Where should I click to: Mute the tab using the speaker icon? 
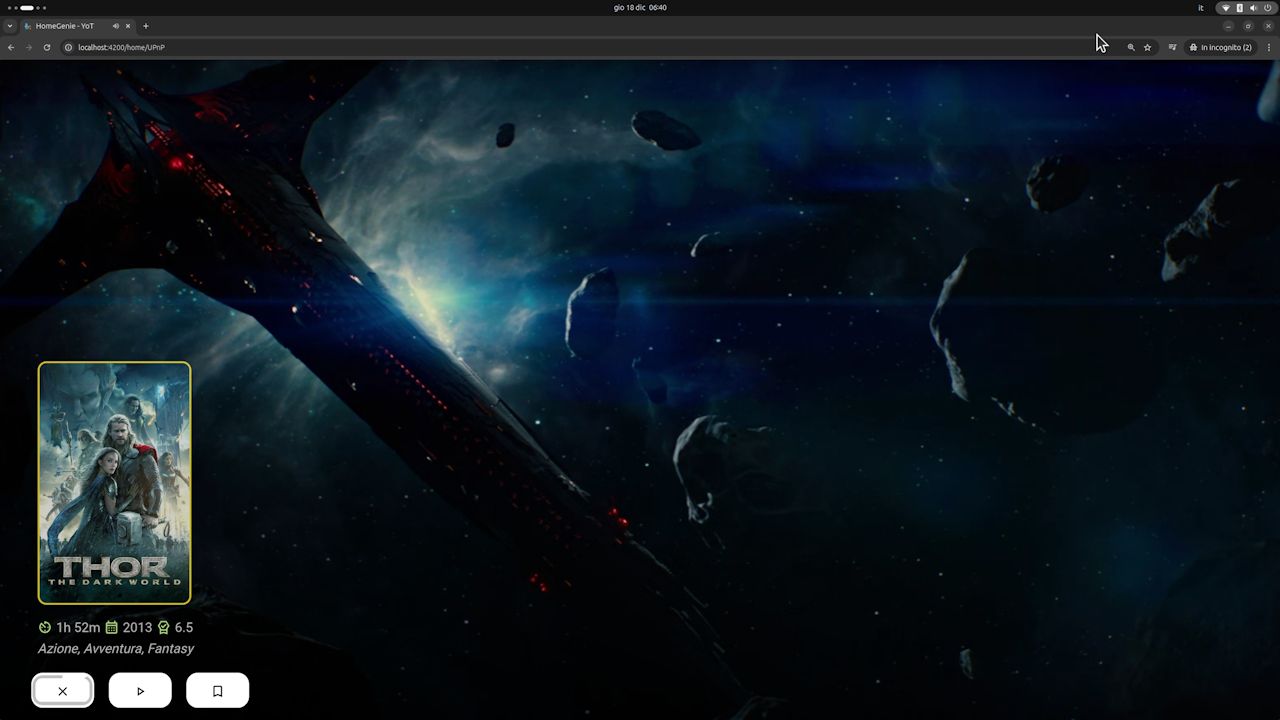point(115,26)
